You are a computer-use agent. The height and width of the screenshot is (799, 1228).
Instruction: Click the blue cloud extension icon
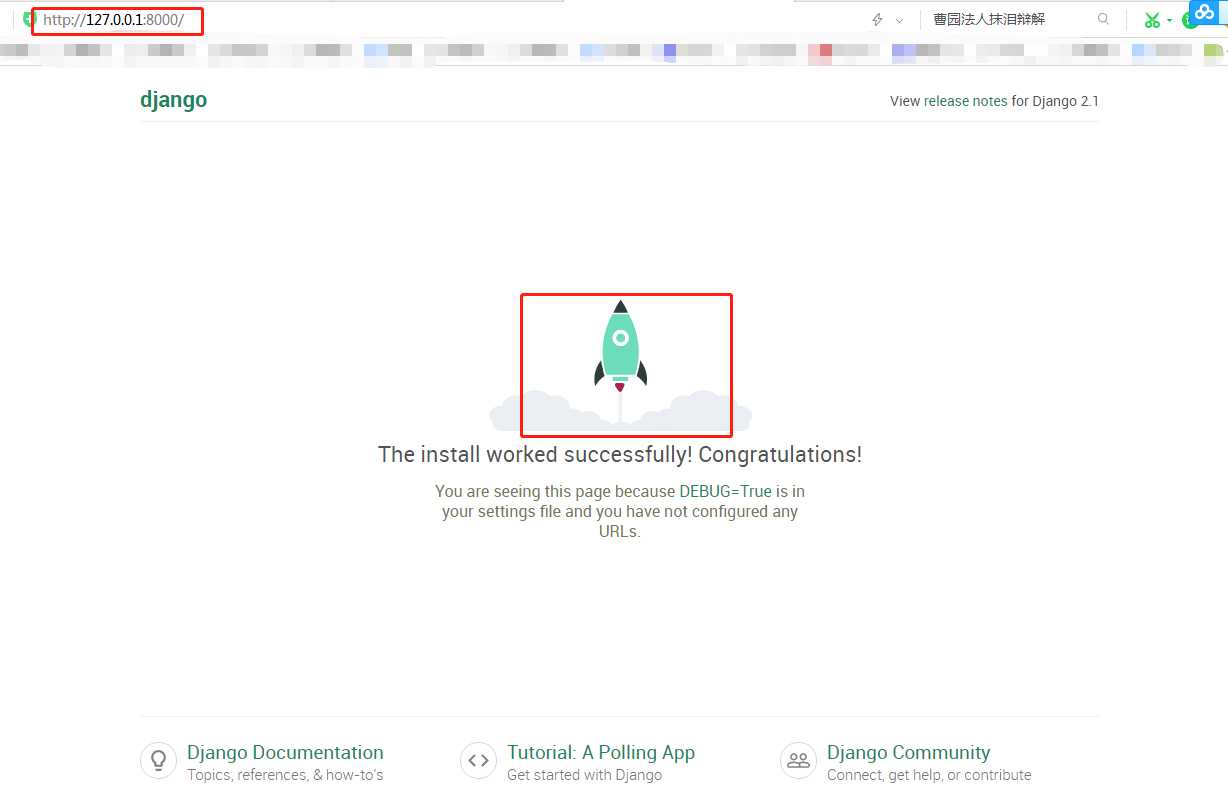coord(1203,14)
